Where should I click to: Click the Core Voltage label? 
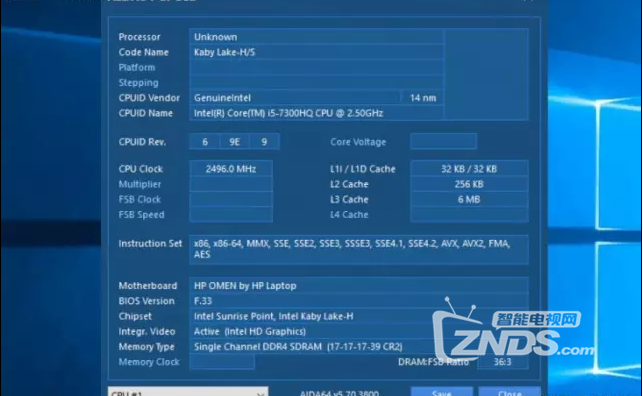point(358,142)
